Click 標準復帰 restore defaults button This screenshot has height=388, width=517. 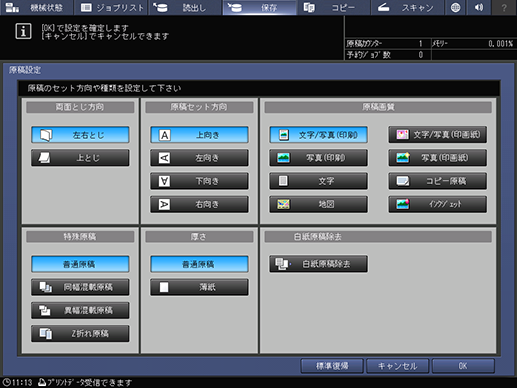point(332,366)
